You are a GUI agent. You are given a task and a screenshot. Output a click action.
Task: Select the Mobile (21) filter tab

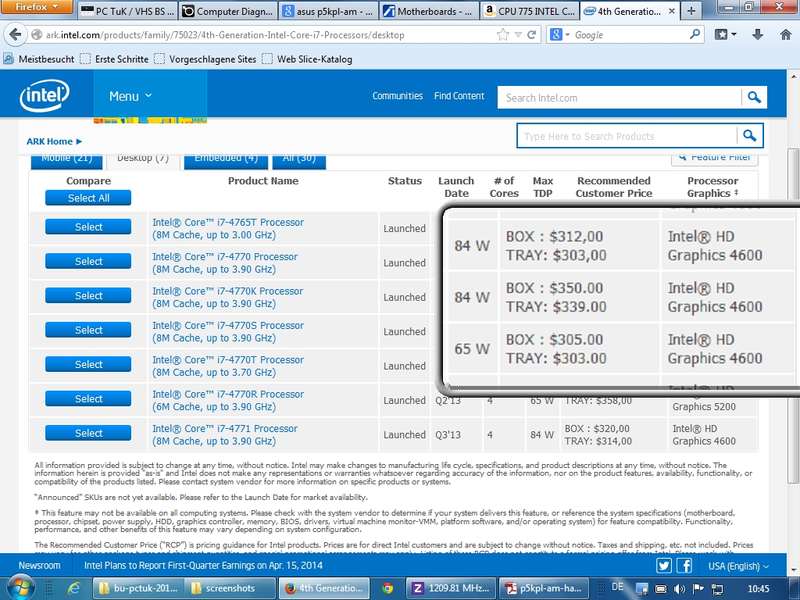(x=67, y=160)
